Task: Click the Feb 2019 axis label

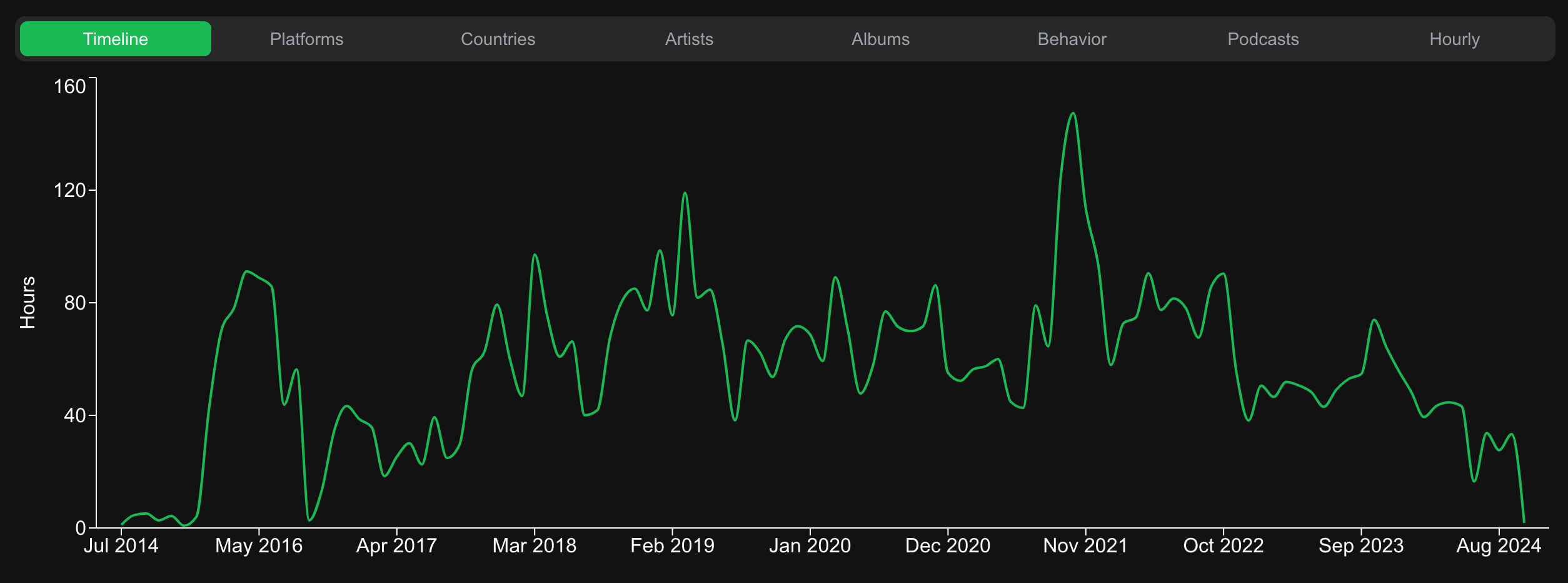Action: tap(673, 545)
